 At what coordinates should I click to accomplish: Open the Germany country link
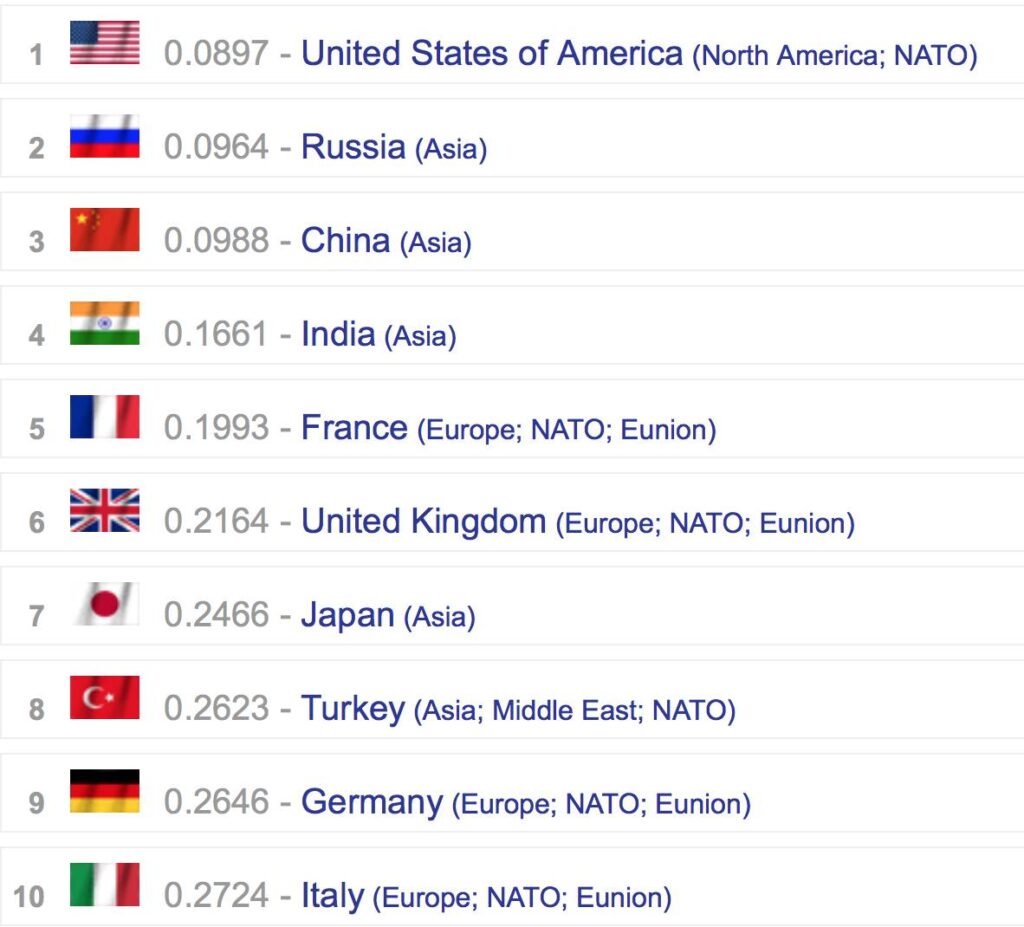371,802
